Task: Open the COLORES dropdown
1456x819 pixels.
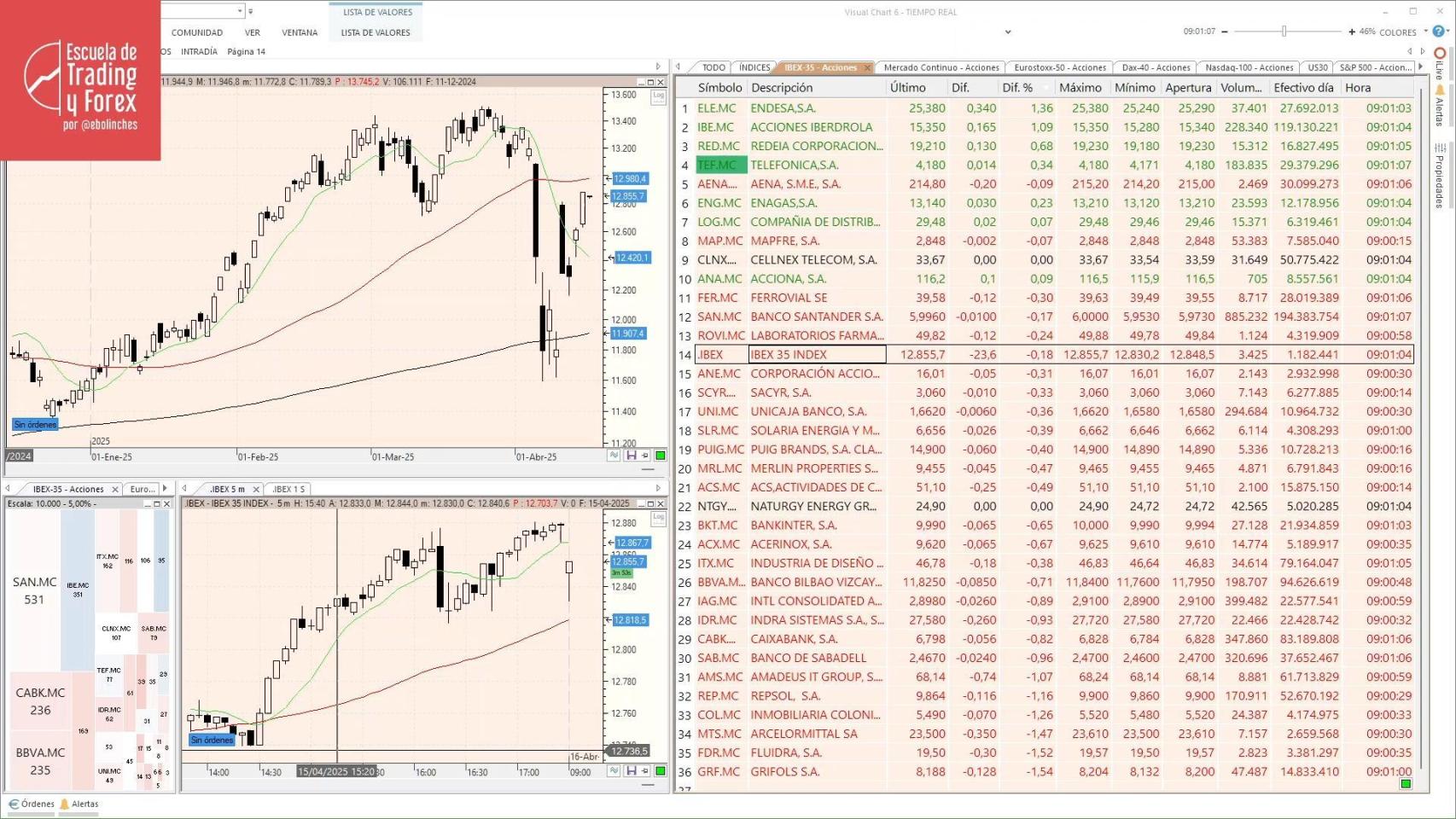Action: [1400, 32]
